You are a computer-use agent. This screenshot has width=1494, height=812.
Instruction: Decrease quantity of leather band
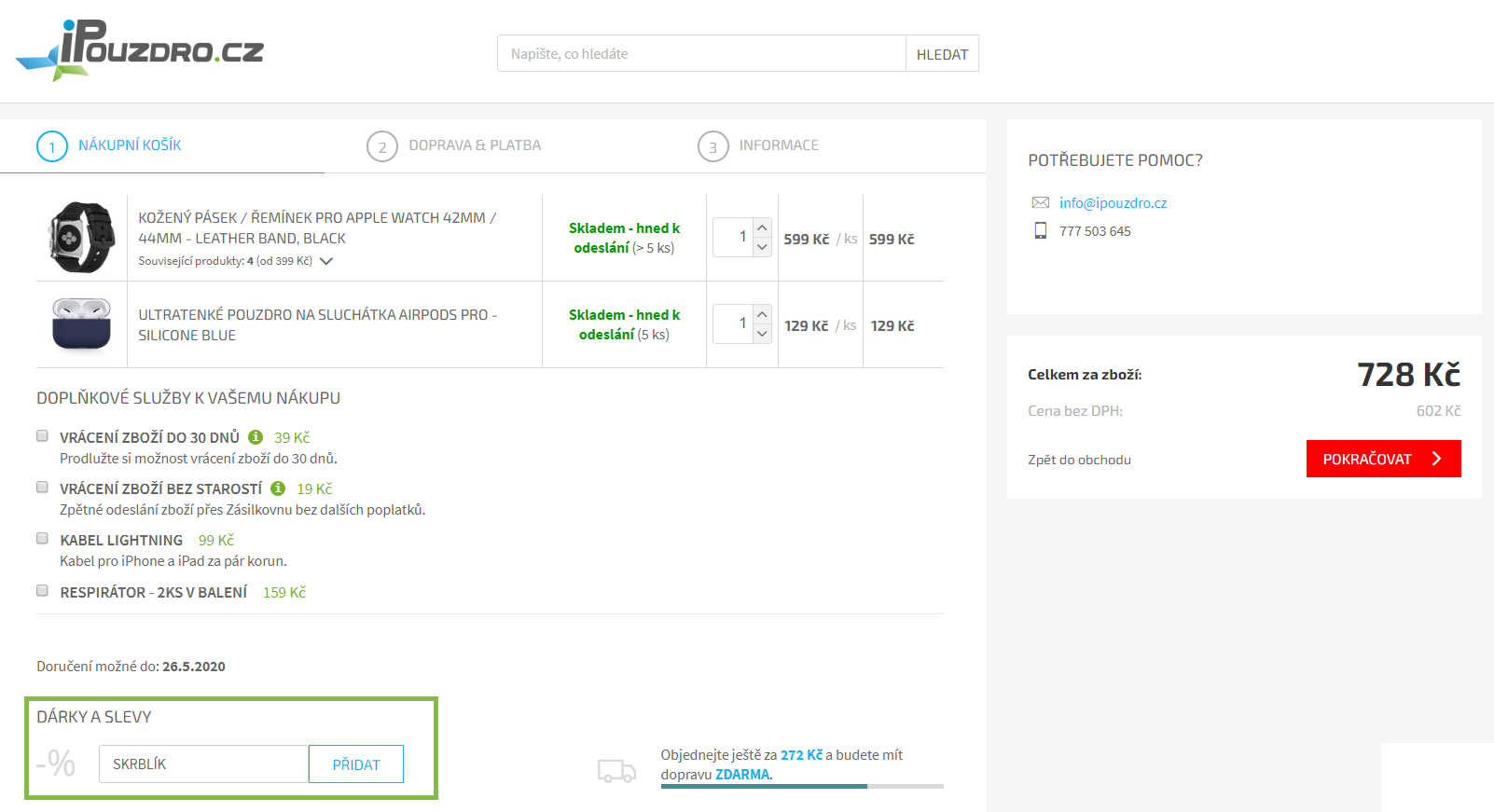(x=762, y=247)
